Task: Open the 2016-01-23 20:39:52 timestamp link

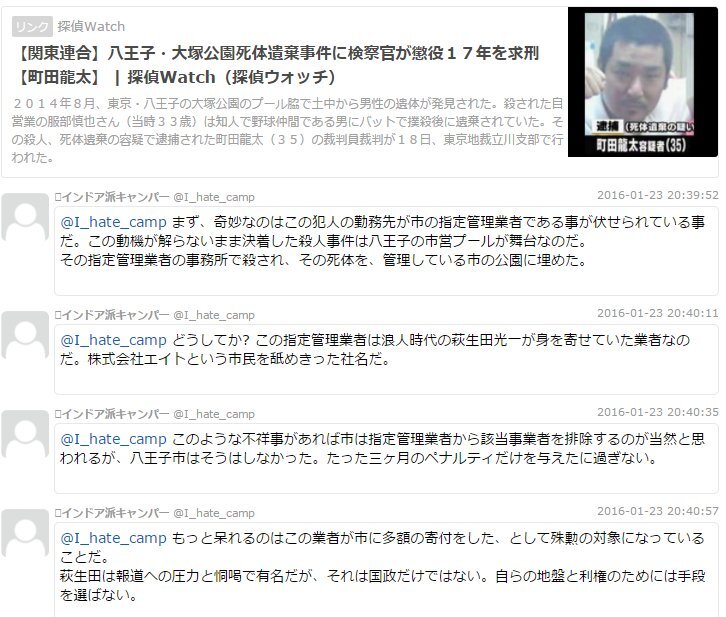Action: pos(657,195)
